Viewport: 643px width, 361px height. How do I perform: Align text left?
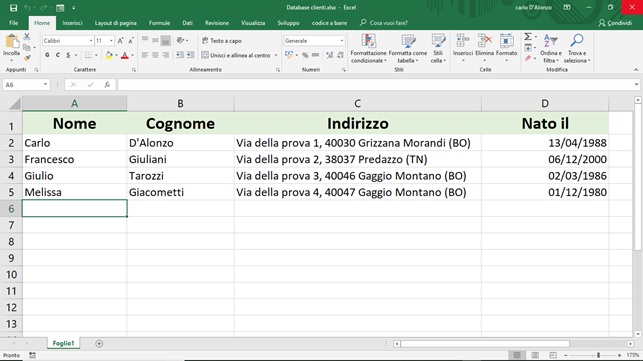tap(145, 55)
